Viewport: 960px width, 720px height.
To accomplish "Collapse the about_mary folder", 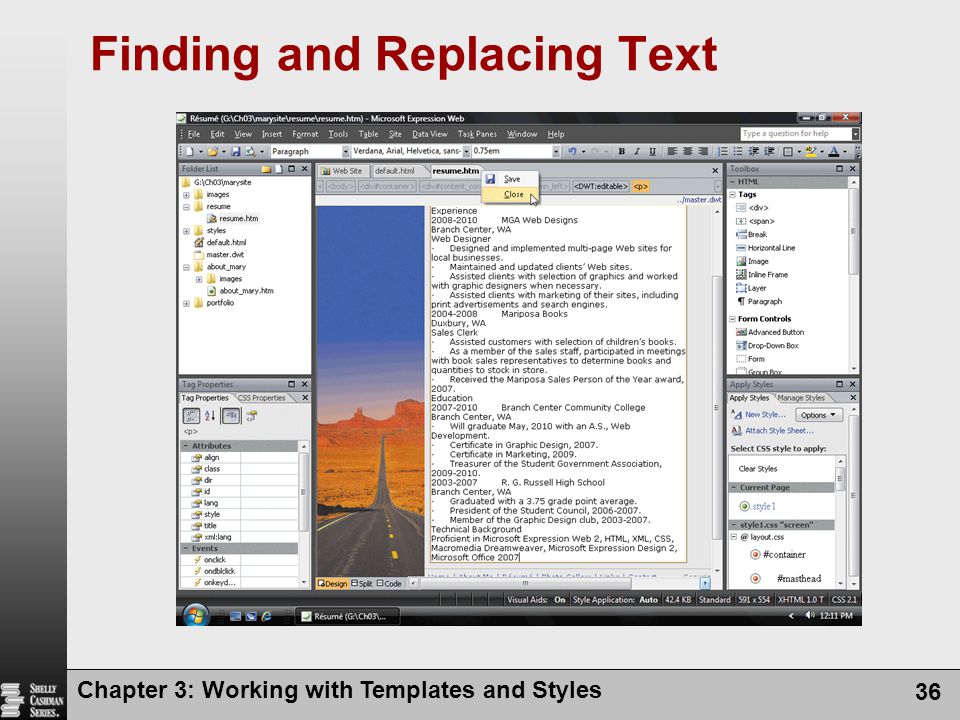I will (x=186, y=267).
